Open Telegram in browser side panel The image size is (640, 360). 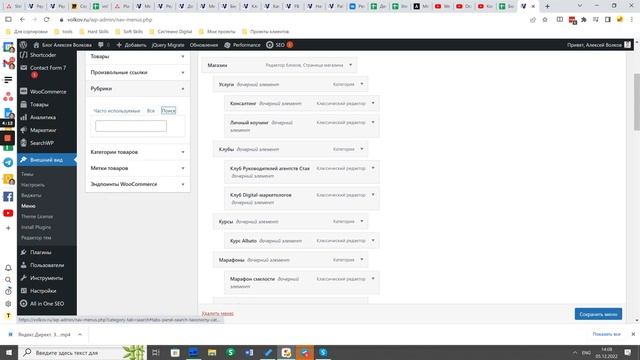8,162
